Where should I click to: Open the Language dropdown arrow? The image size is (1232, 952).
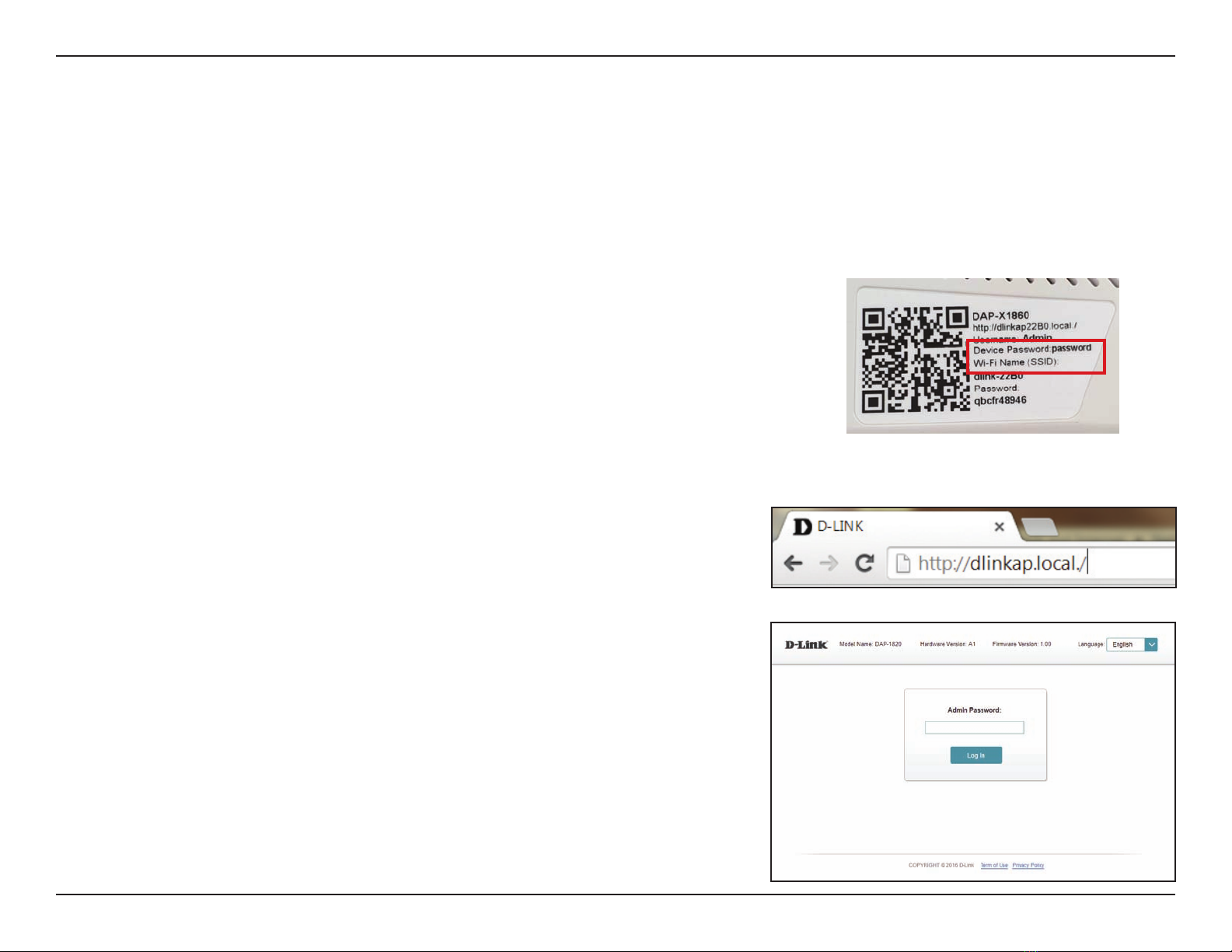tap(1151, 644)
